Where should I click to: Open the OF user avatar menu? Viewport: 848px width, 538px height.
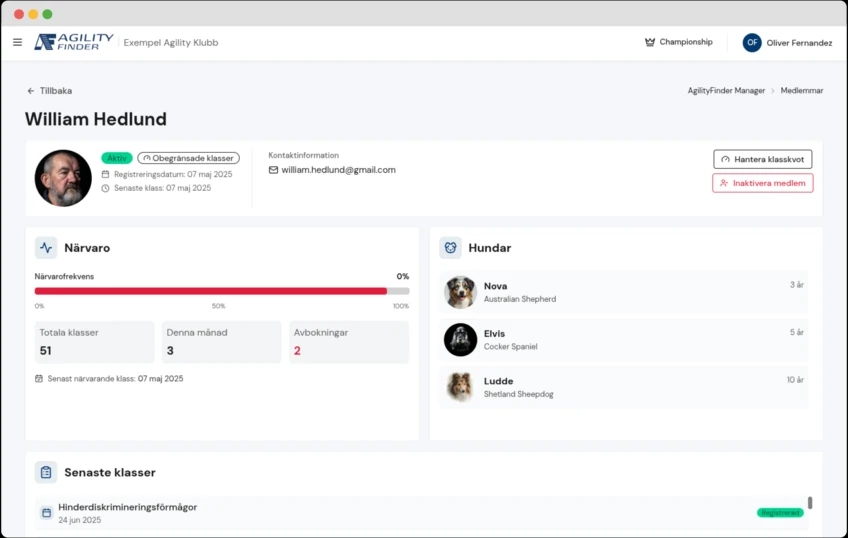point(752,43)
